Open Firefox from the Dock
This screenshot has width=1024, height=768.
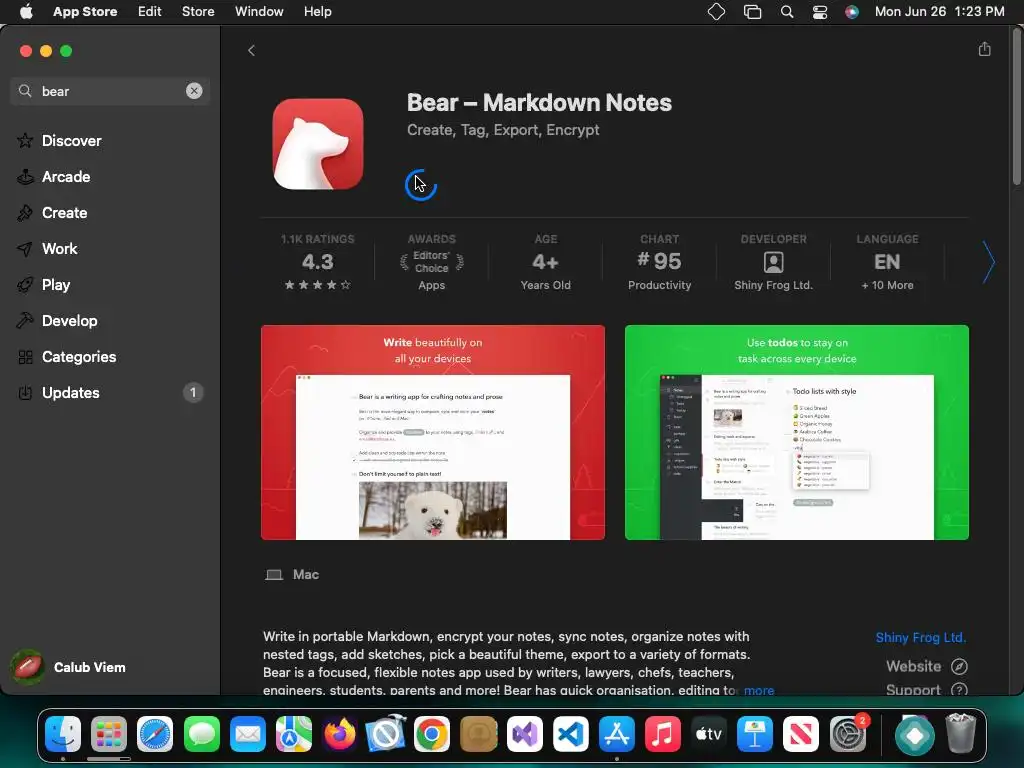pyautogui.click(x=340, y=735)
